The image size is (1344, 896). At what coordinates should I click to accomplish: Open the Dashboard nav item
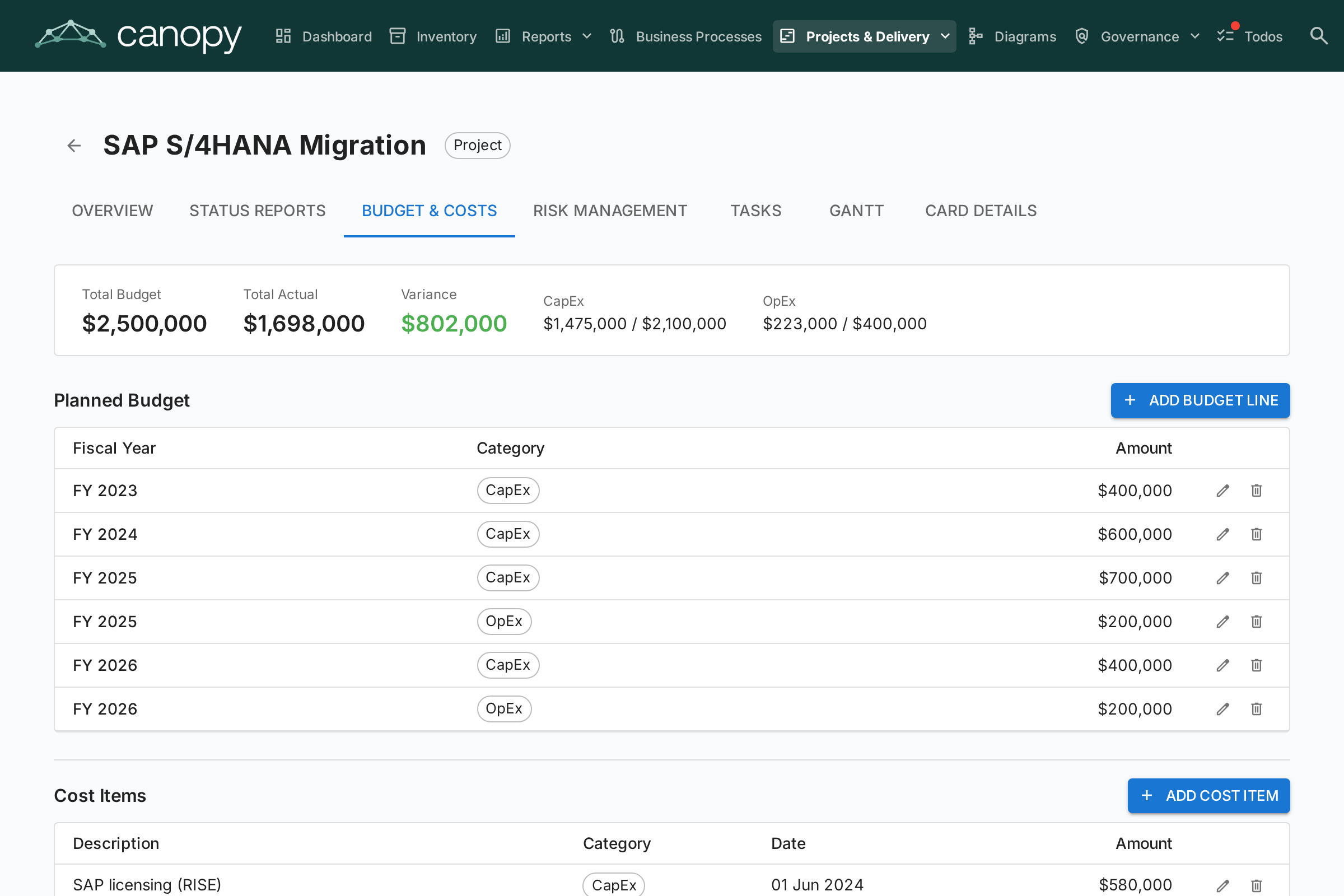[324, 36]
